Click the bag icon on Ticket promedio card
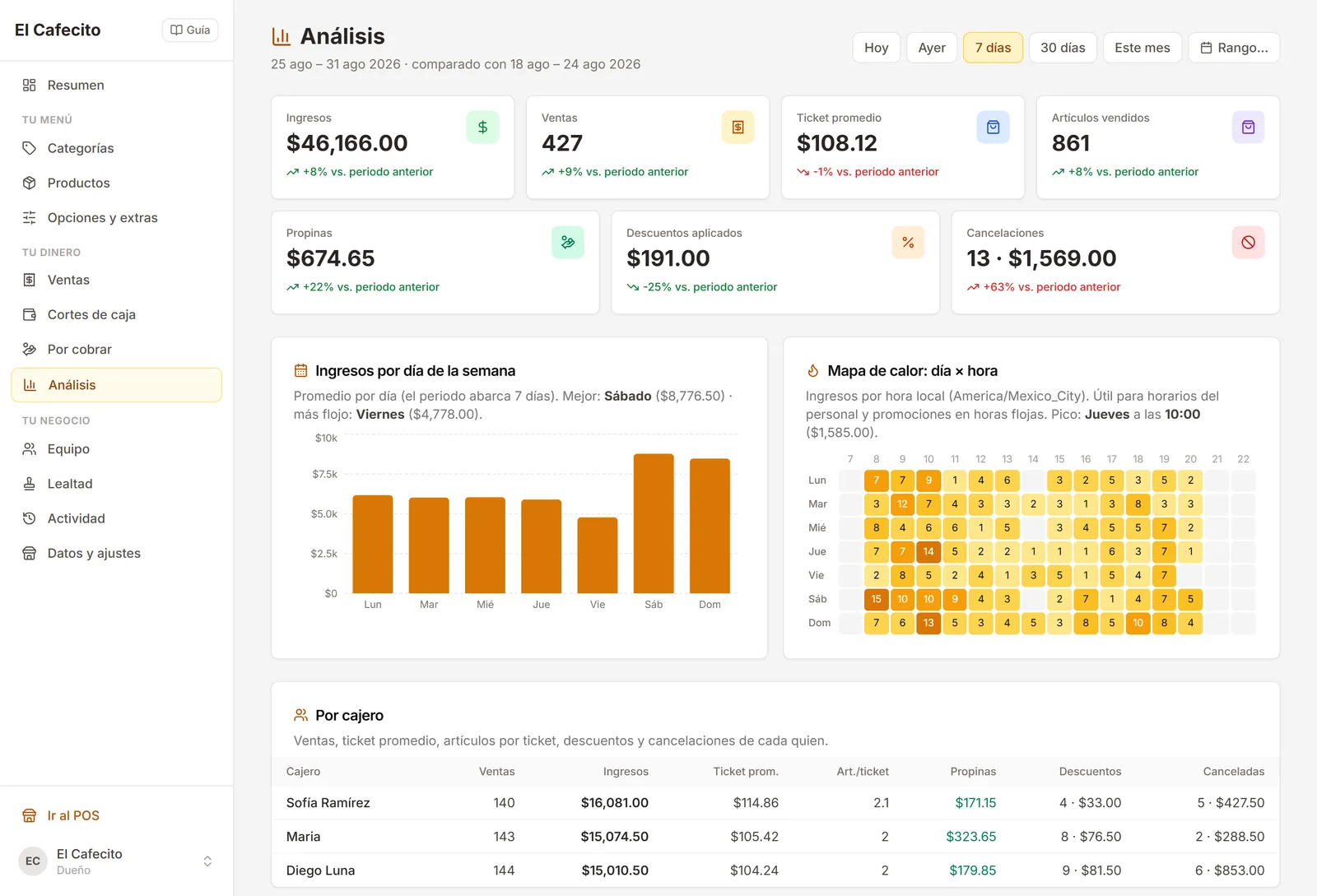Image resolution: width=1317 pixels, height=896 pixels. [993, 128]
